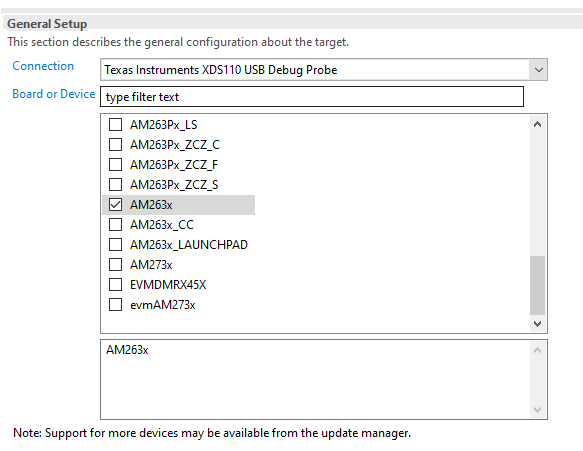Click device list scroll down arrow
The width and height of the screenshot is (583, 451).
[537, 323]
